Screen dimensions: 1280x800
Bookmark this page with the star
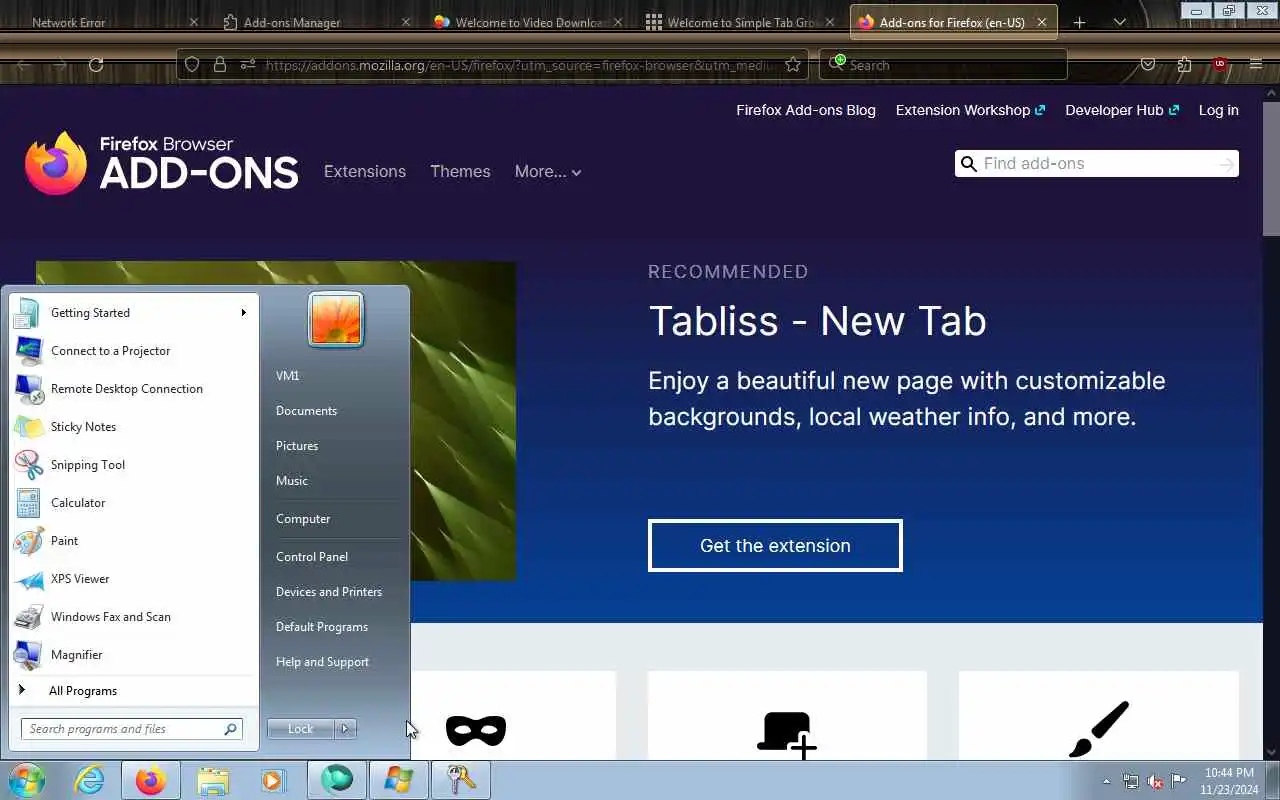793,65
